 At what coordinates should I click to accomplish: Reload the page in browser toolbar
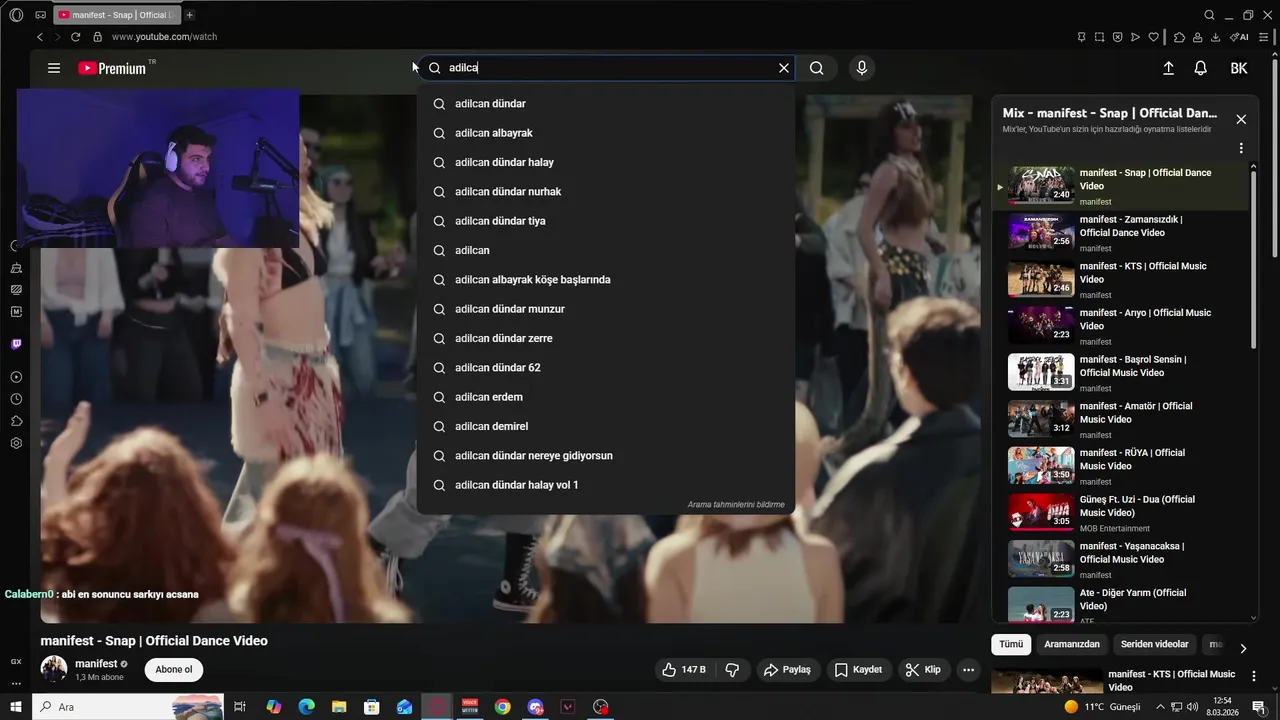point(75,37)
